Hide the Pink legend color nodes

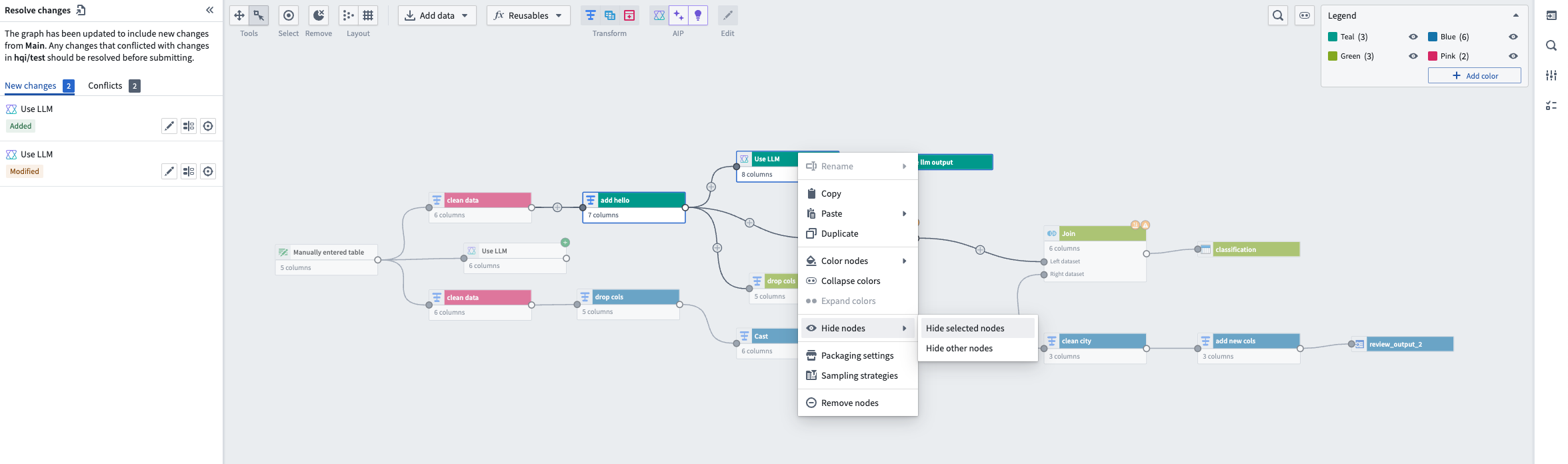point(1513,56)
